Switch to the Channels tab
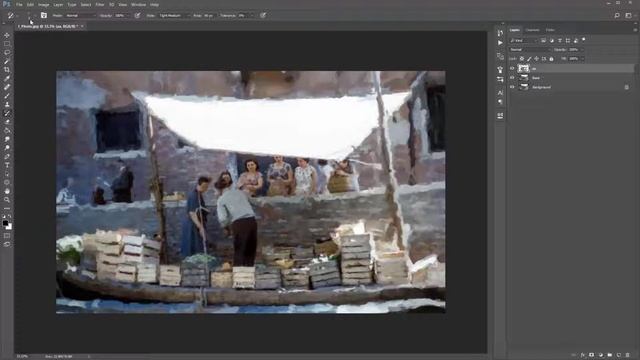This screenshot has width=640, height=360. pos(532,30)
